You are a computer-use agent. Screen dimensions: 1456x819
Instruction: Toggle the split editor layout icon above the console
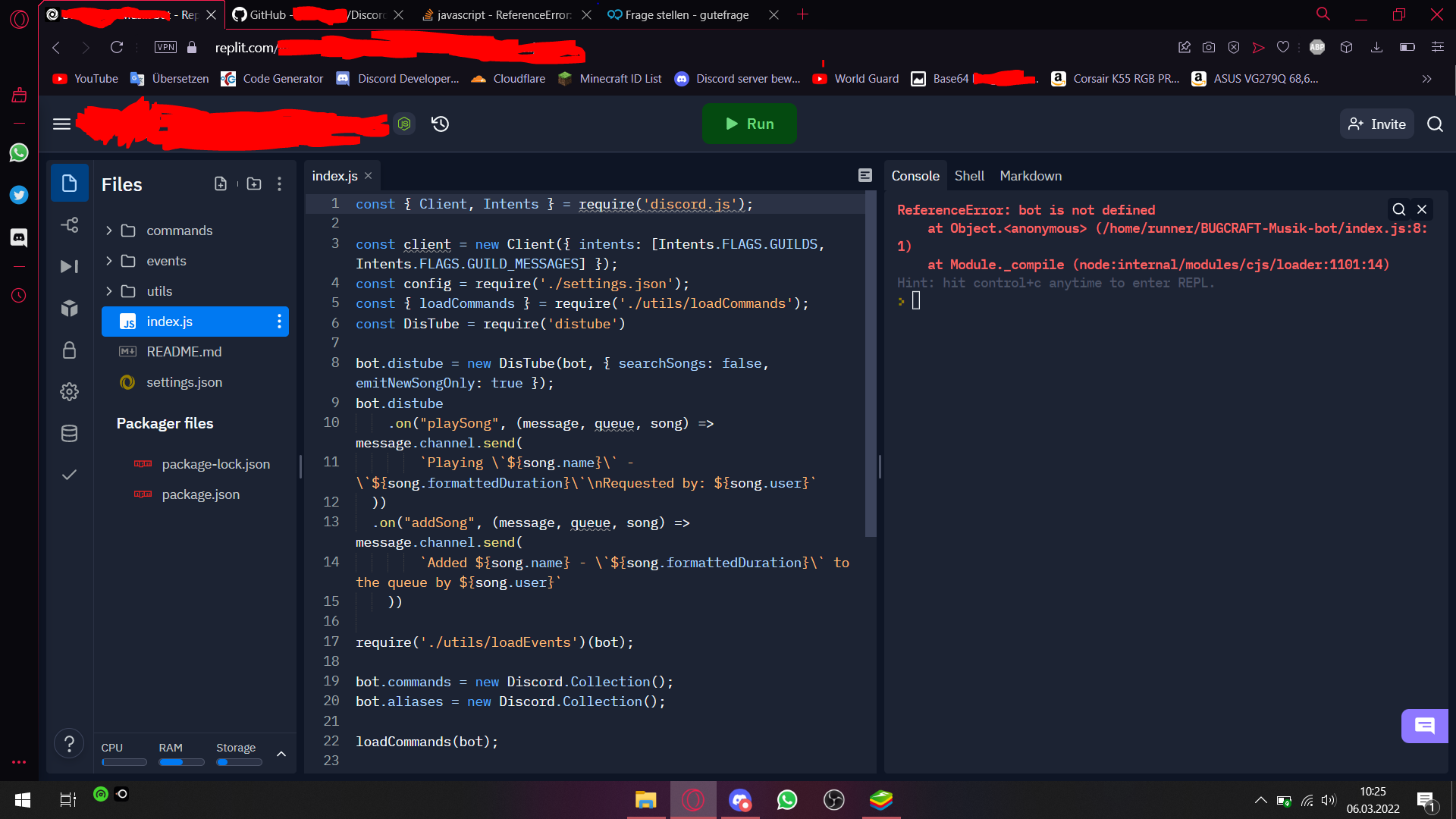coord(864,175)
